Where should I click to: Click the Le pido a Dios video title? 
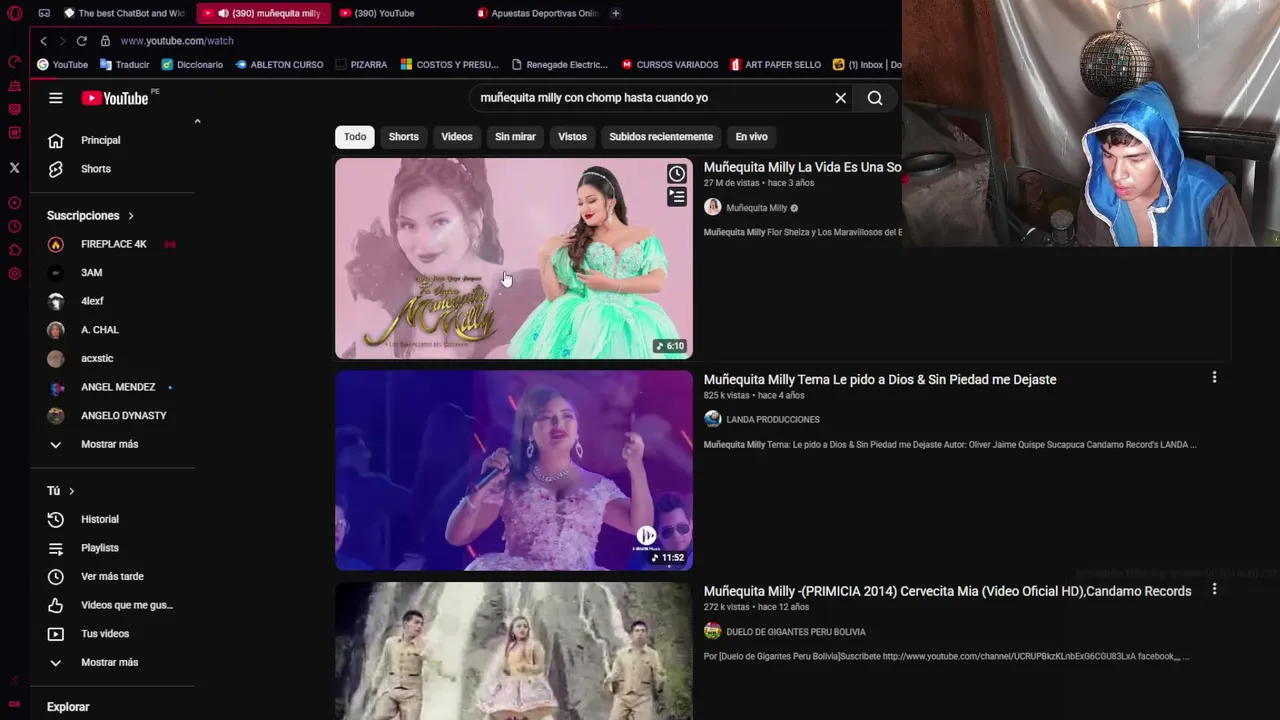[x=880, y=380]
